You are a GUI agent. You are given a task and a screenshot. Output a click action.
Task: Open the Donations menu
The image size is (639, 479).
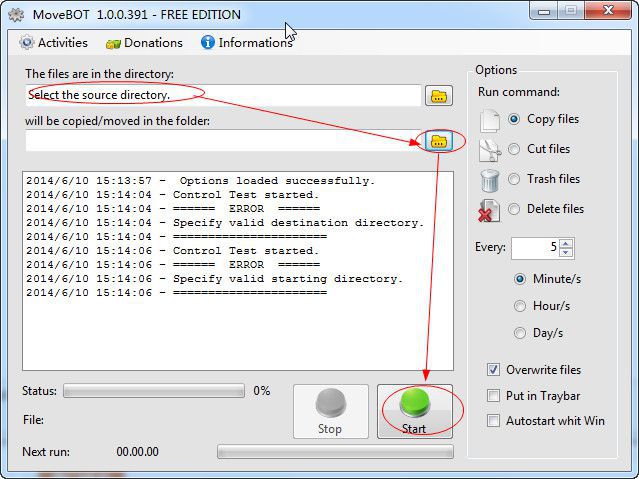tap(144, 42)
